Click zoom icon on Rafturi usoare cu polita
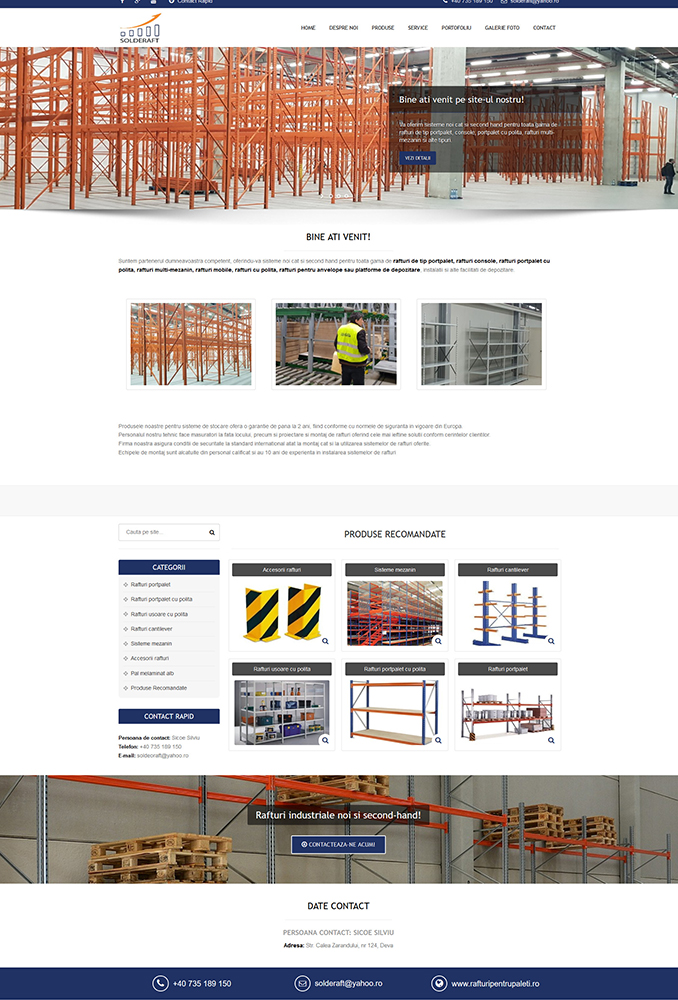The height and width of the screenshot is (1000, 678). click(x=324, y=741)
